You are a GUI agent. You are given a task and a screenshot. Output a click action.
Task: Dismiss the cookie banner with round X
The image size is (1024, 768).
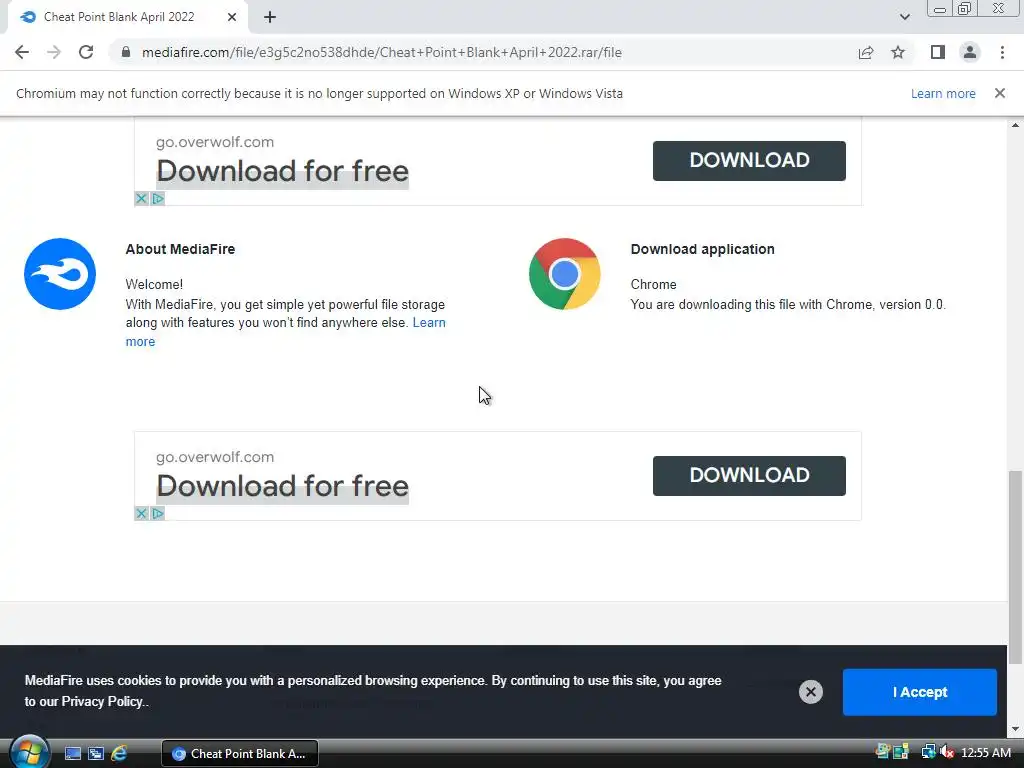coord(810,692)
